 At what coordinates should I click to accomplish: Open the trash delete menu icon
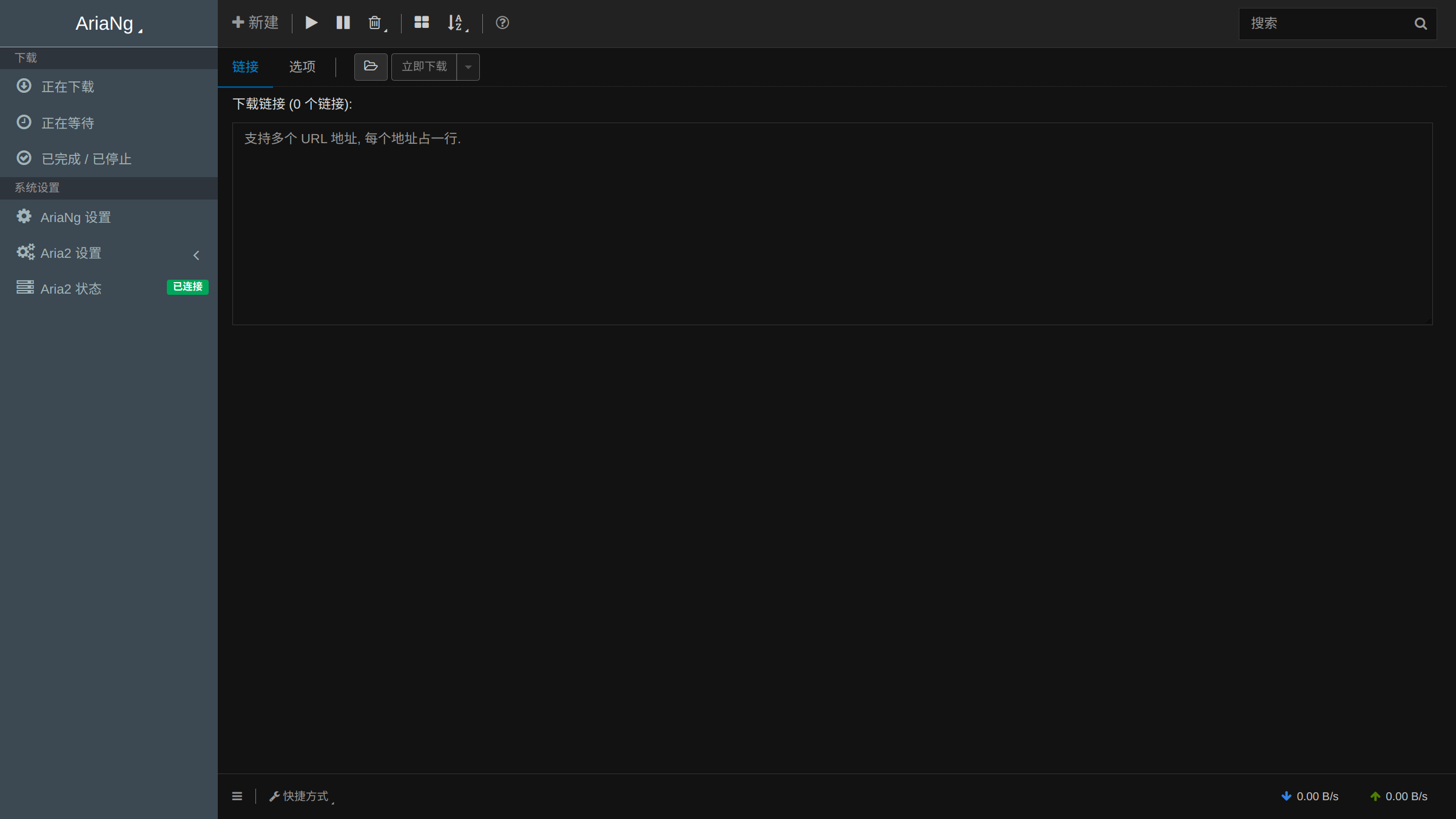376,23
